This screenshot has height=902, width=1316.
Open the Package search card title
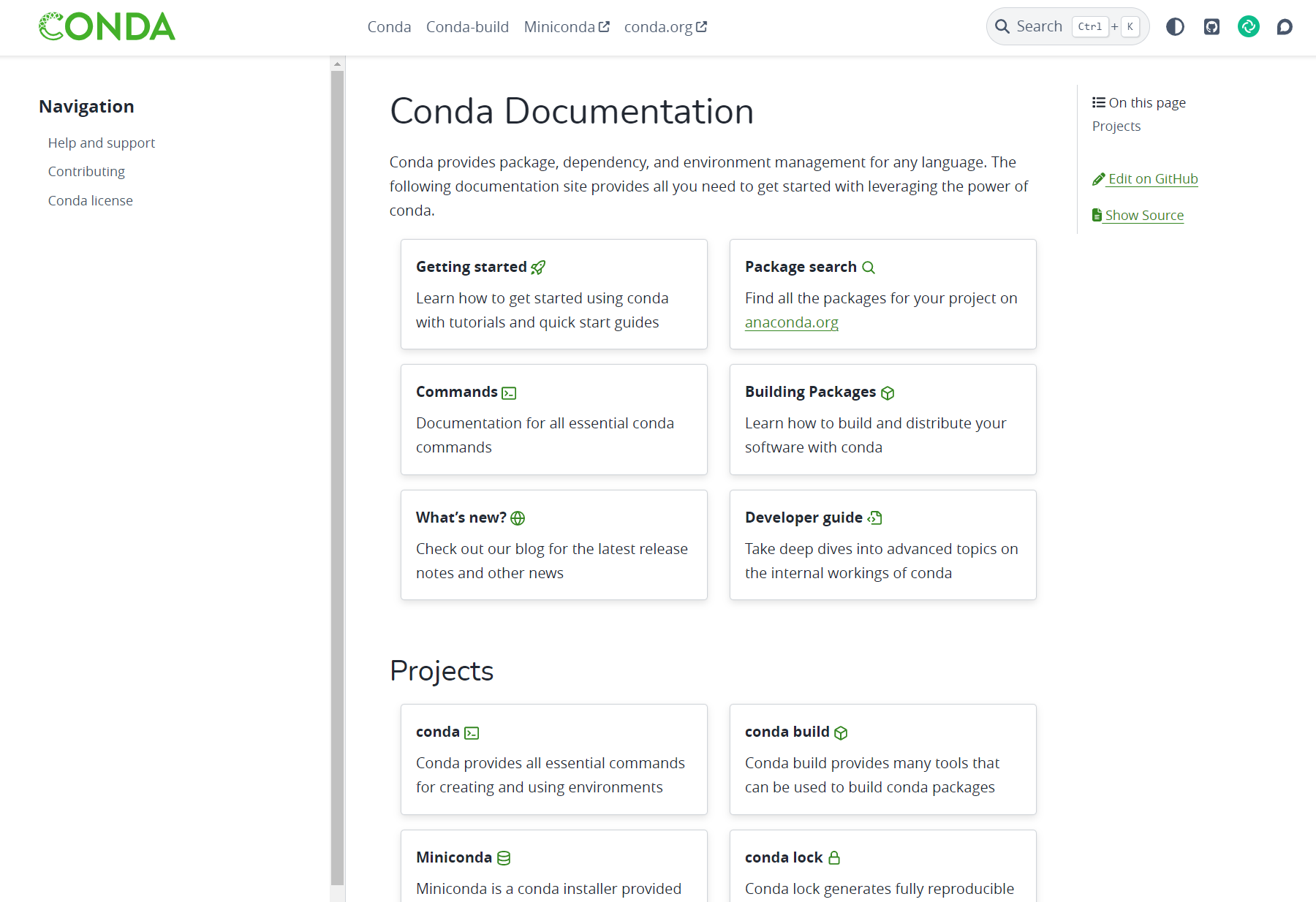(801, 267)
